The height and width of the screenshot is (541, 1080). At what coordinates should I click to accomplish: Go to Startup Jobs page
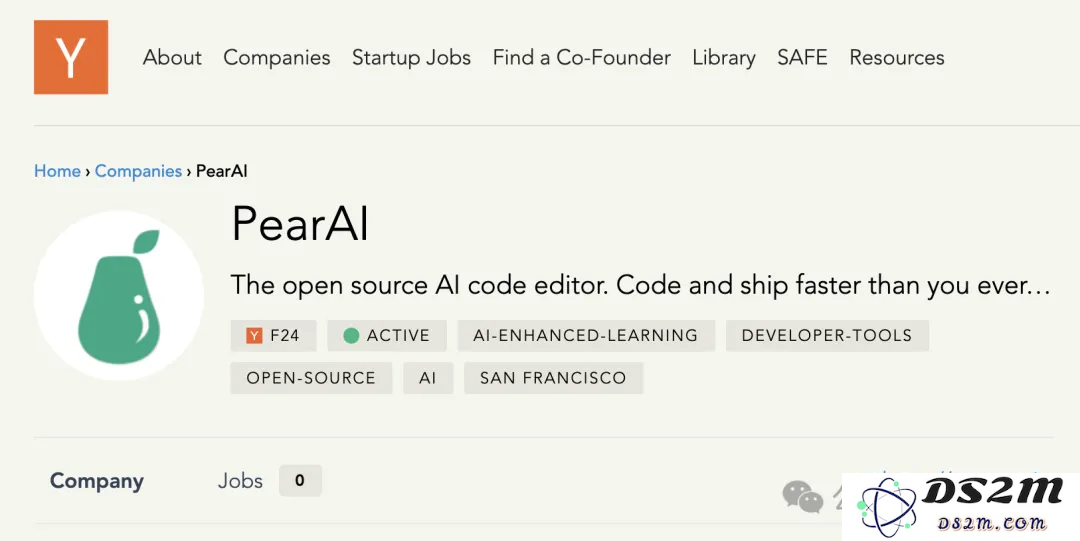[x=411, y=57]
